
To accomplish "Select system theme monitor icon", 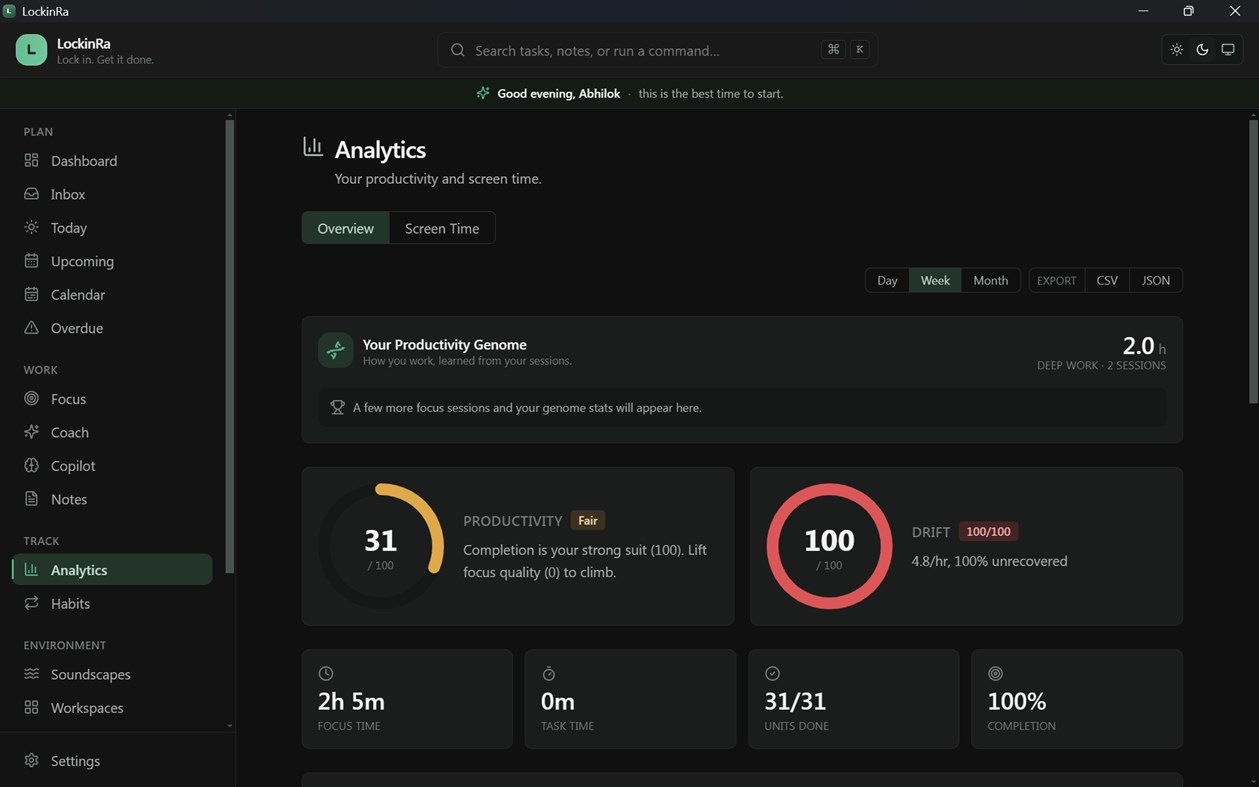I will tap(1228, 50).
